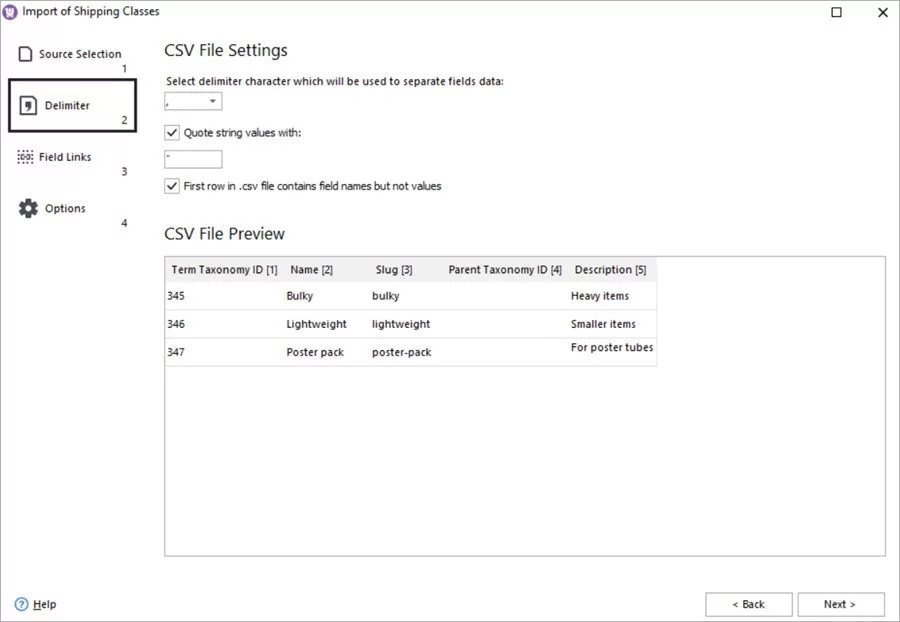The image size is (900, 622).
Task: Click the Options gear icon
Action: (28, 207)
